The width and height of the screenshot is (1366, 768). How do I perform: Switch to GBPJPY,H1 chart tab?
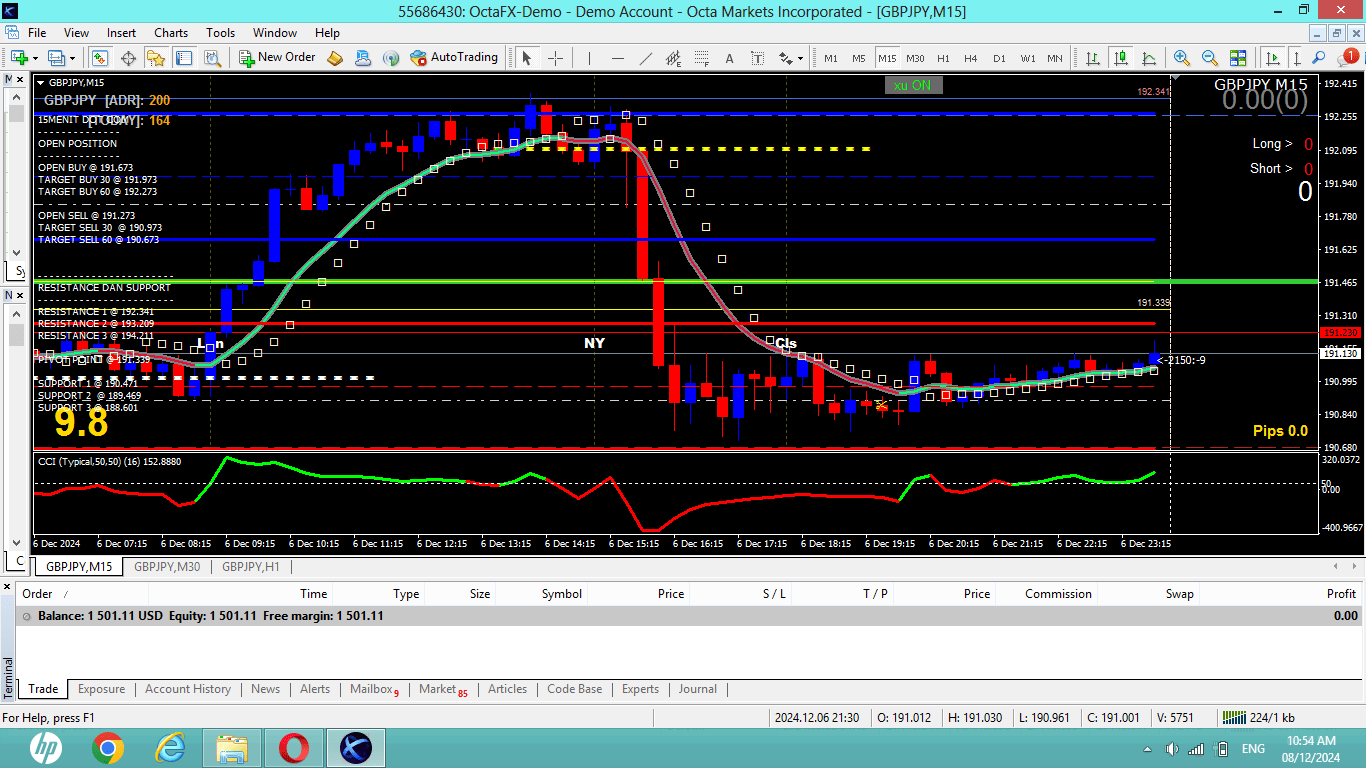(251, 567)
